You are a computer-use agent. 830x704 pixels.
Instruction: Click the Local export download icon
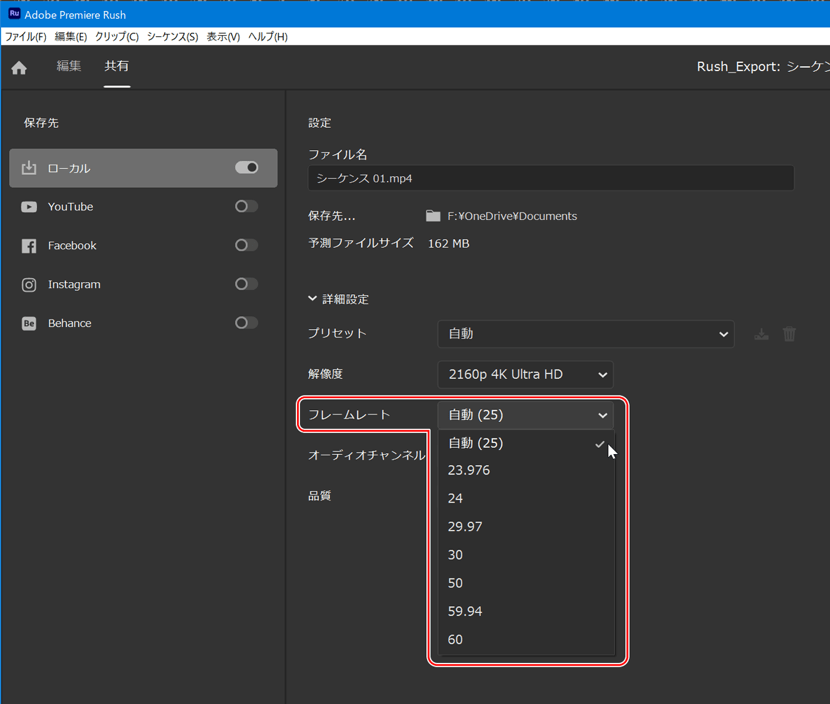tap(29, 168)
